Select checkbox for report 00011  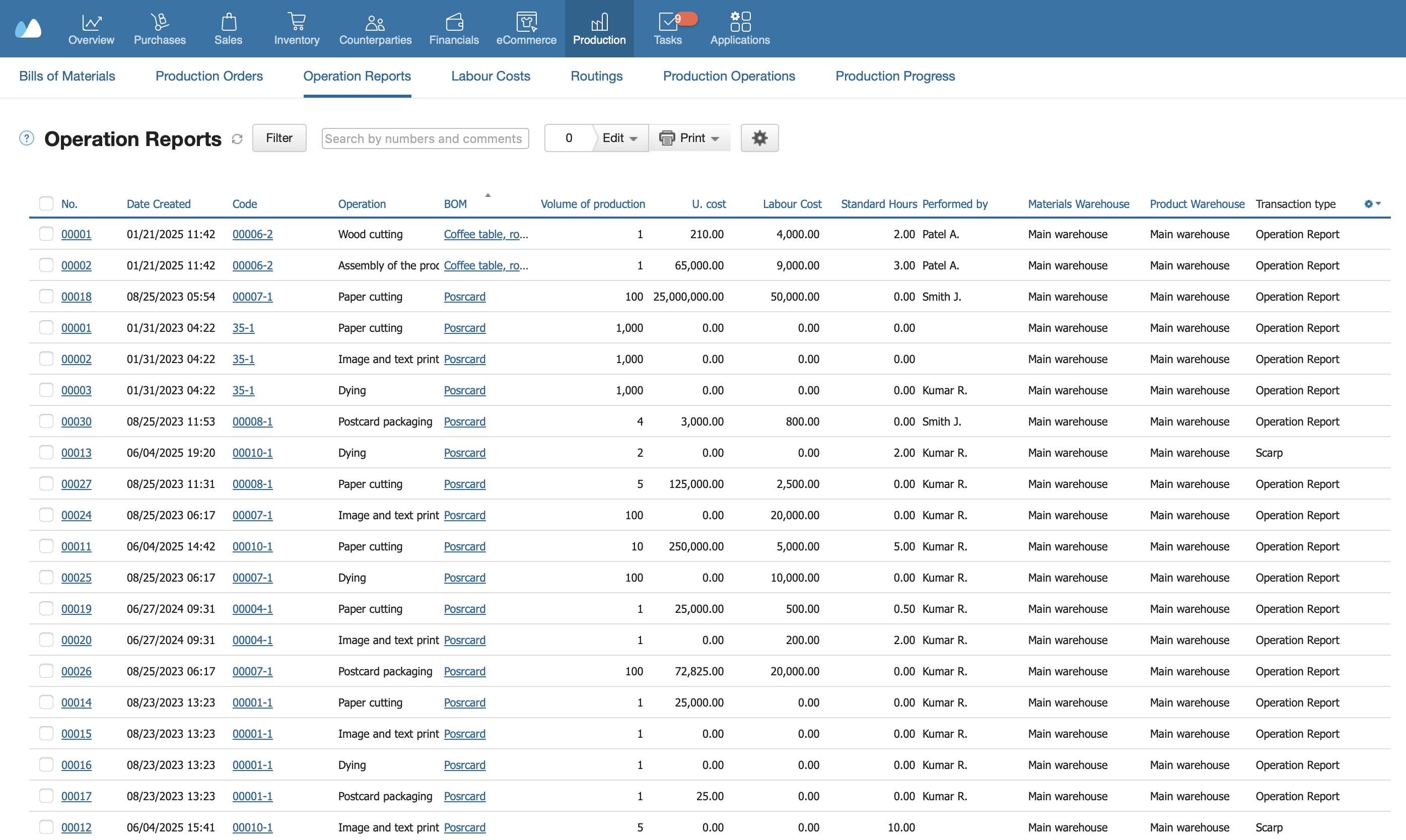pyautogui.click(x=46, y=546)
